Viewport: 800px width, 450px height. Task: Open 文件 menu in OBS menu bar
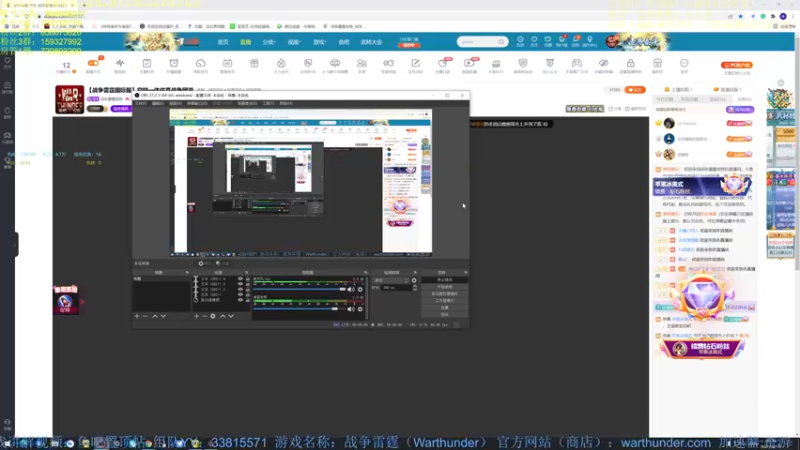(x=140, y=104)
